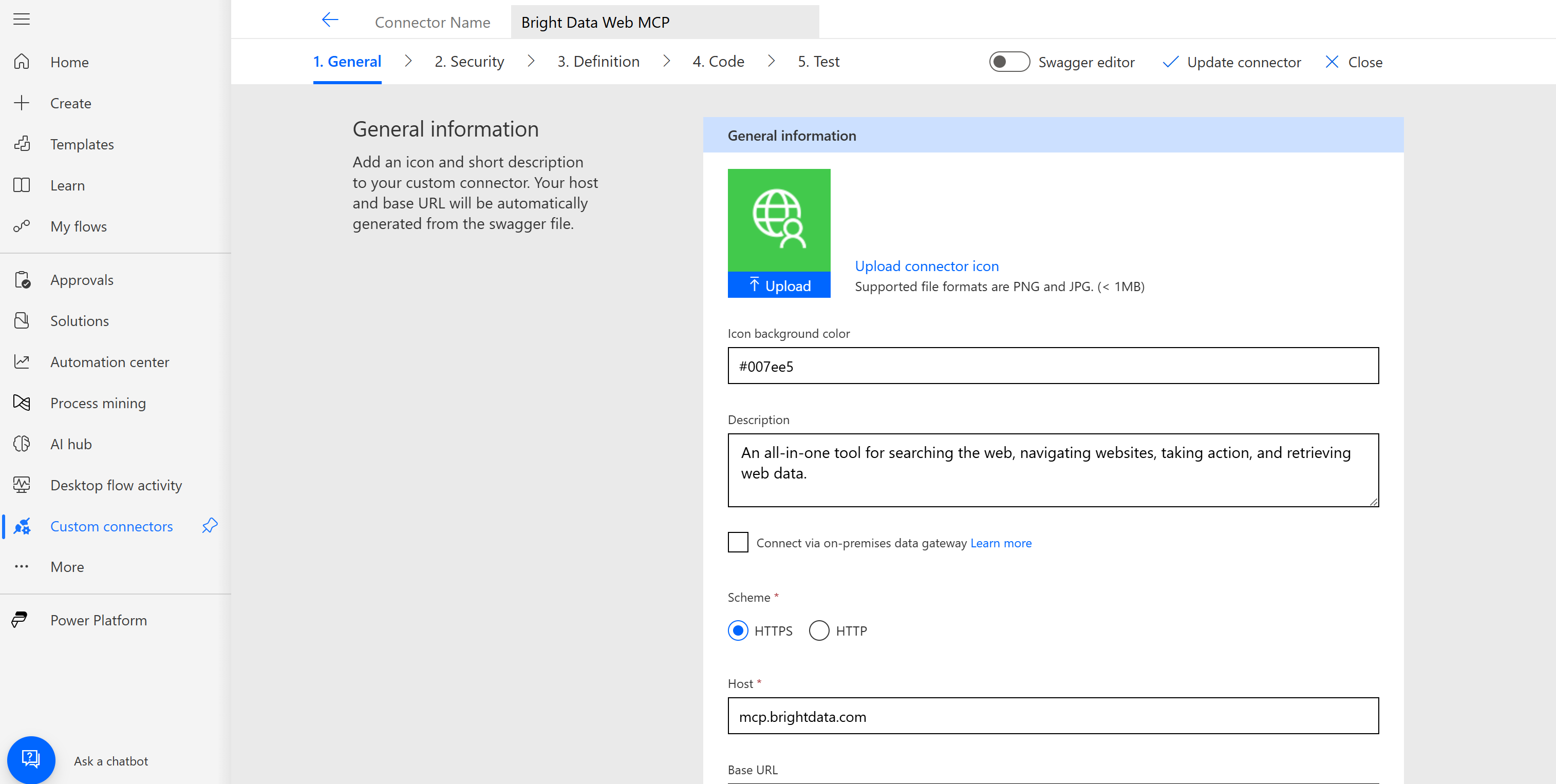Edit the icon background color value
The height and width of the screenshot is (784, 1556).
point(1054,366)
